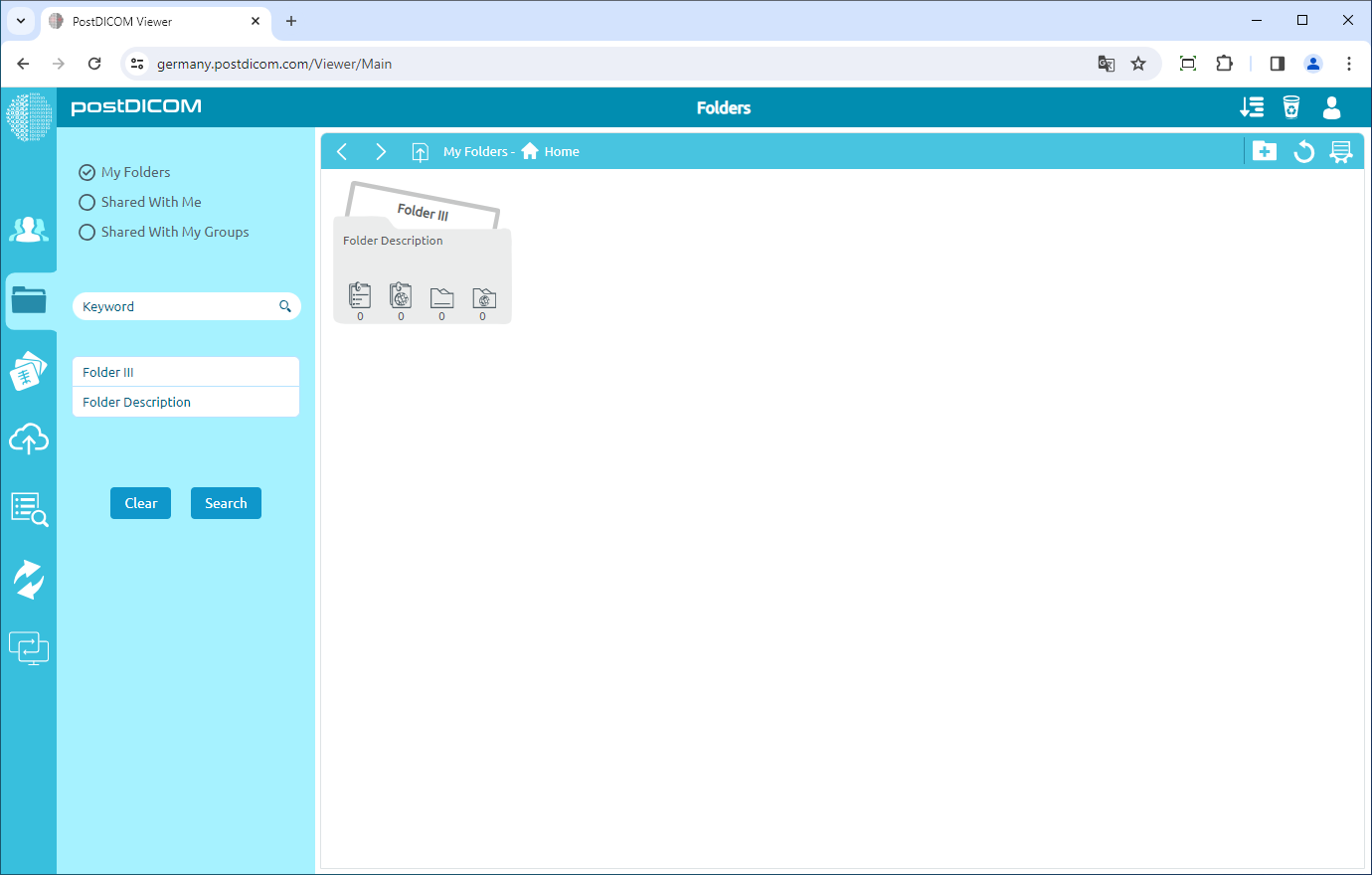Click the sort order icon in header
1372x875 pixels.
1252,106
